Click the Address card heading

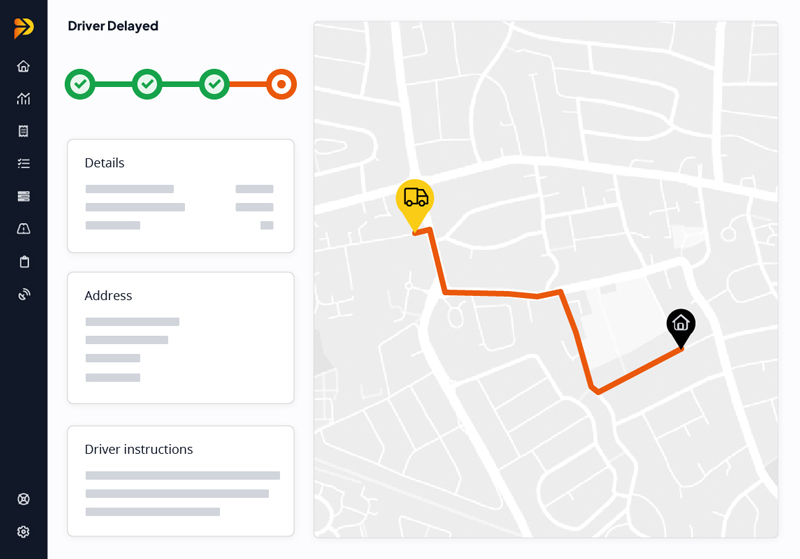click(x=108, y=296)
